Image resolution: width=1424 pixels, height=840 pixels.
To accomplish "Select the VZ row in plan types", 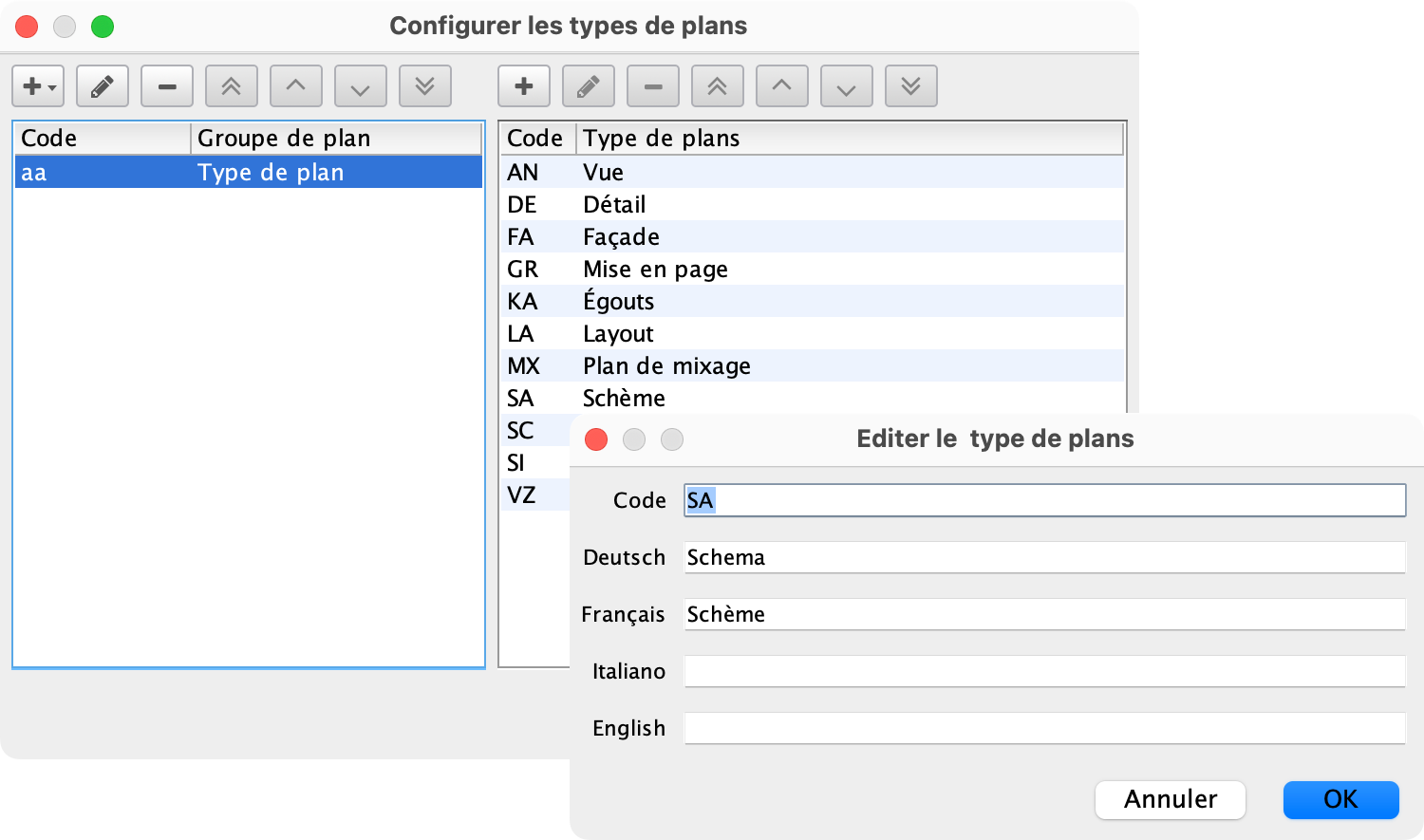I will click(535, 495).
